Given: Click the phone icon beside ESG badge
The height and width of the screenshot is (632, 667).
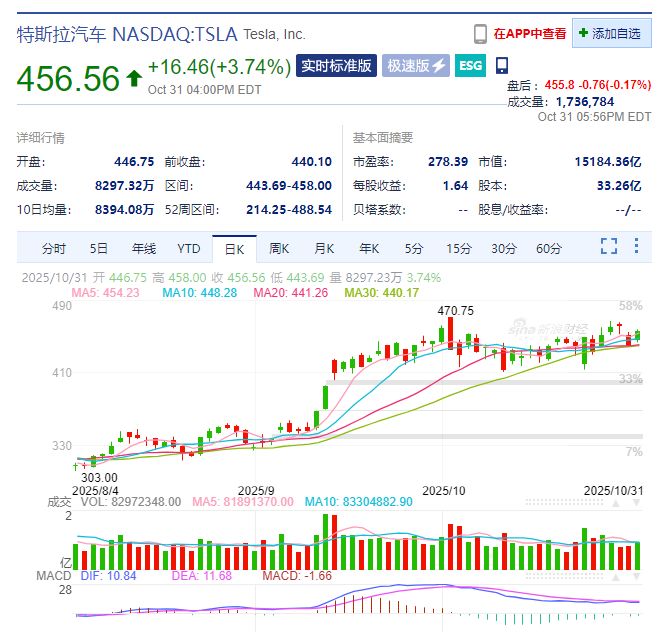Looking at the screenshot, I should pos(501,65).
